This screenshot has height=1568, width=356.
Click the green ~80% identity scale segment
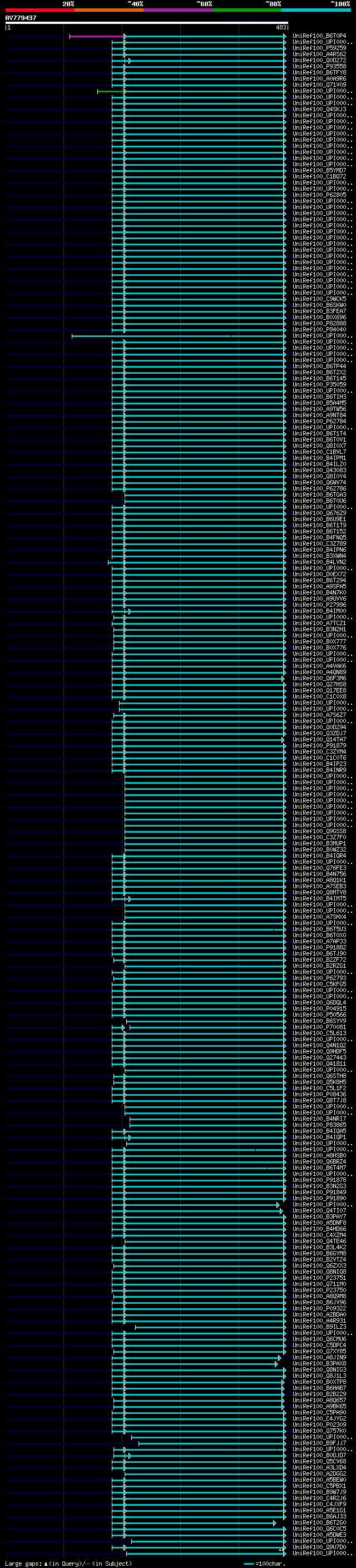pyautogui.click(x=247, y=10)
